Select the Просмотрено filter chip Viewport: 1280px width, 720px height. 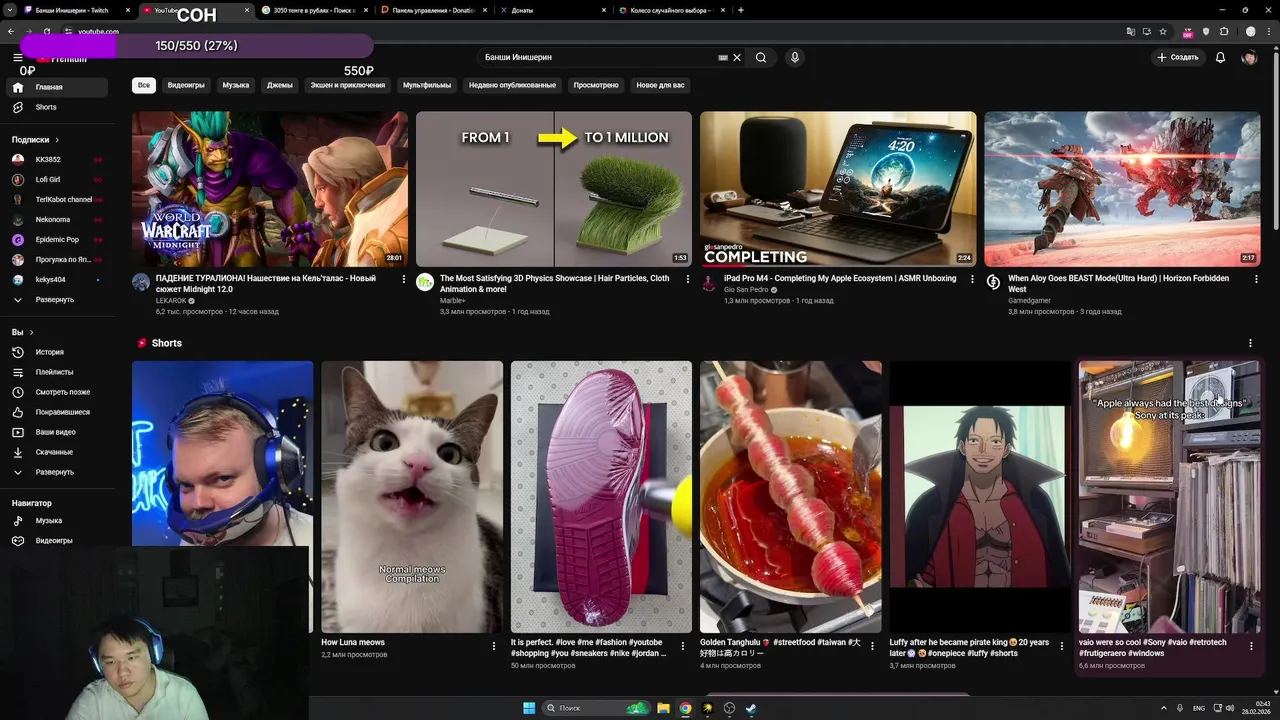(x=596, y=85)
